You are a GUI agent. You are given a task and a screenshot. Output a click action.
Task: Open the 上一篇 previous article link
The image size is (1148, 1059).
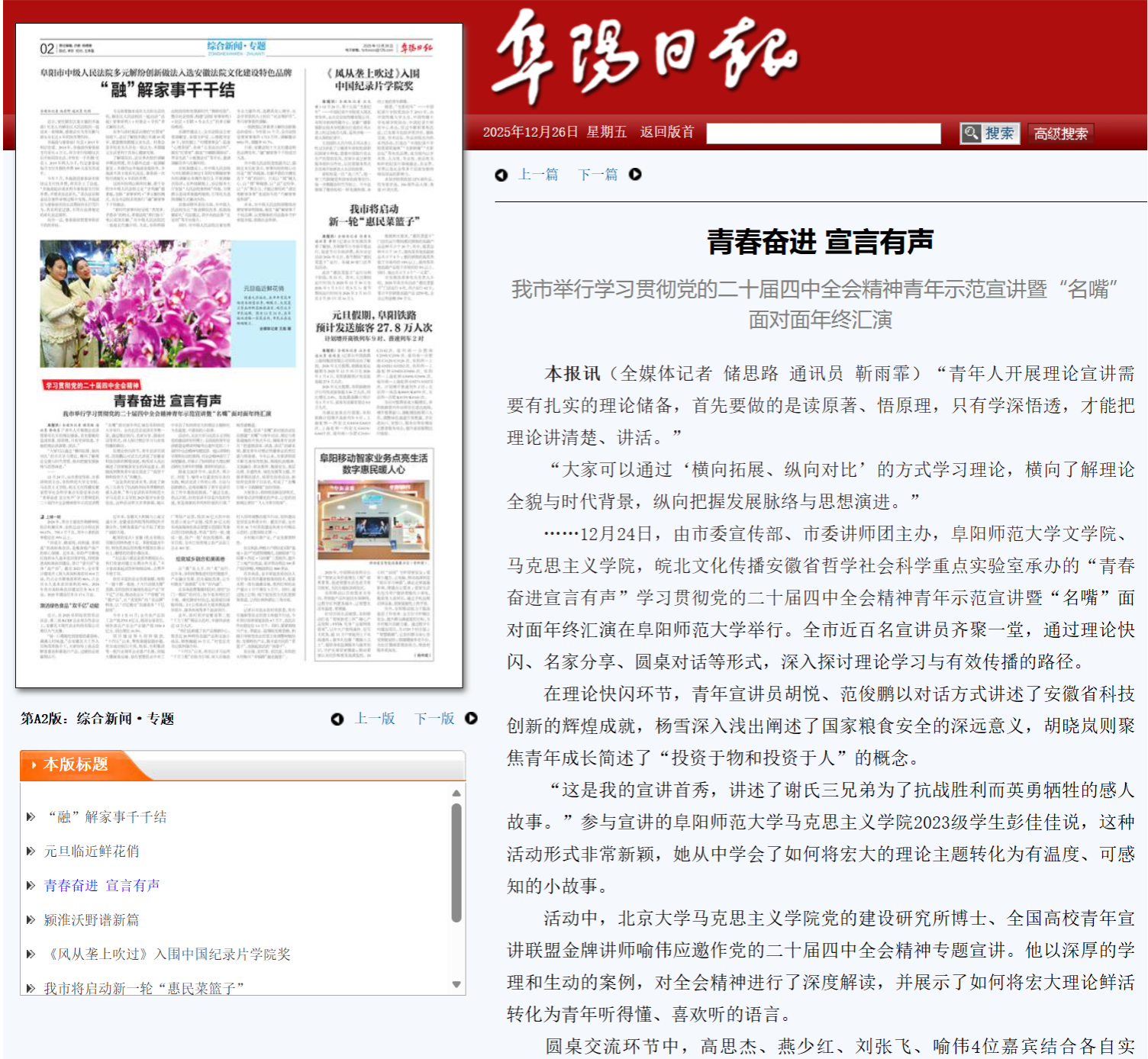pyautogui.click(x=538, y=175)
